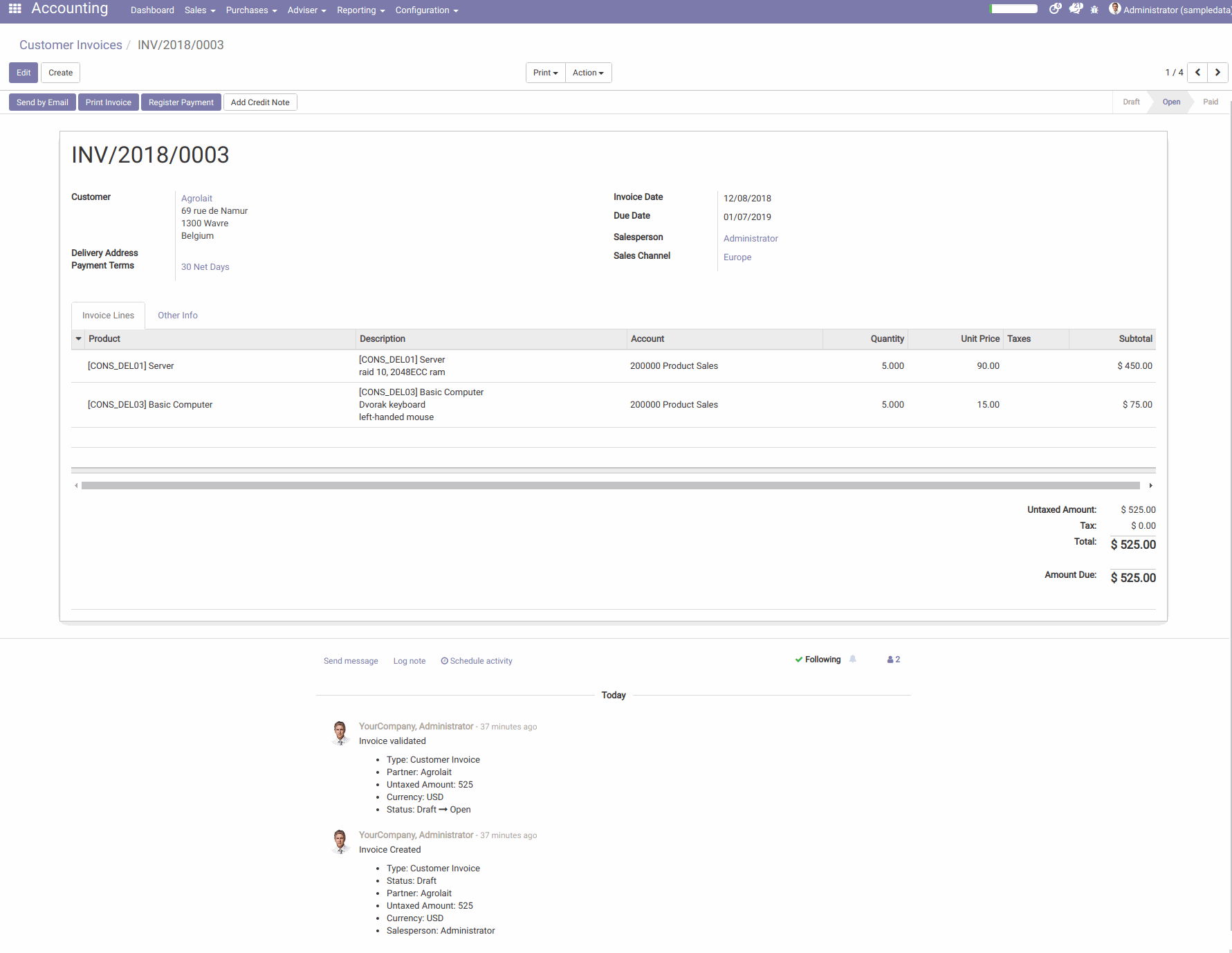Open the Dashboard menu item

click(152, 10)
